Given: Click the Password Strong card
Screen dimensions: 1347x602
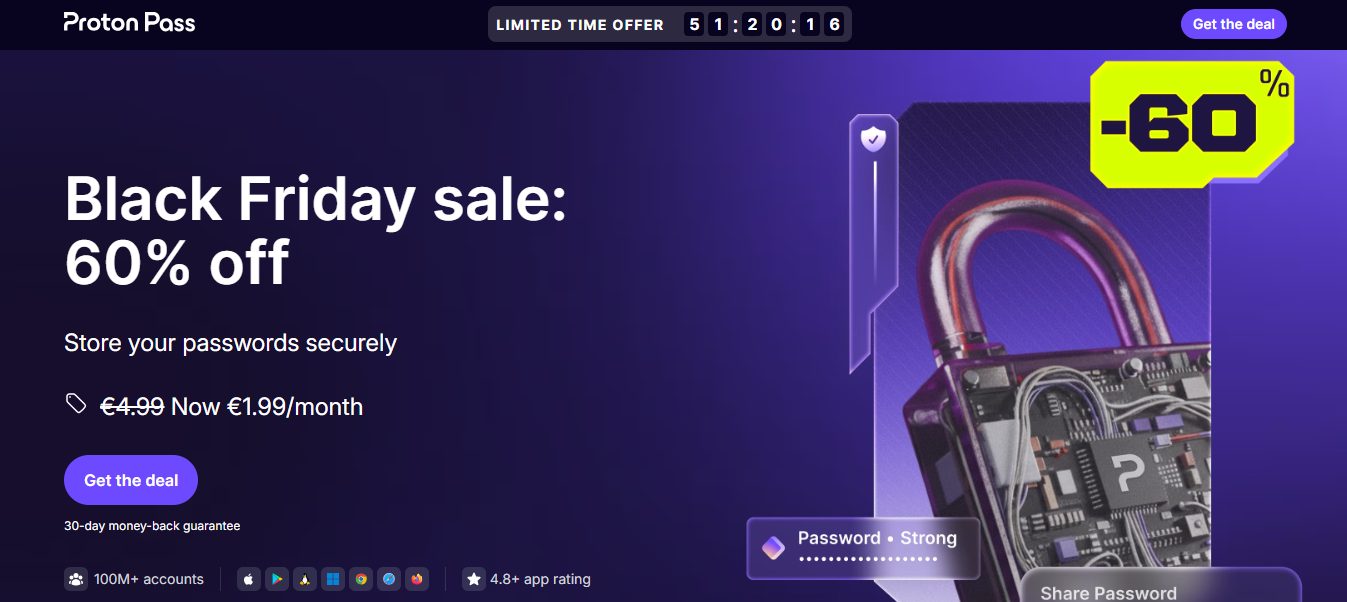Looking at the screenshot, I should [x=862, y=547].
